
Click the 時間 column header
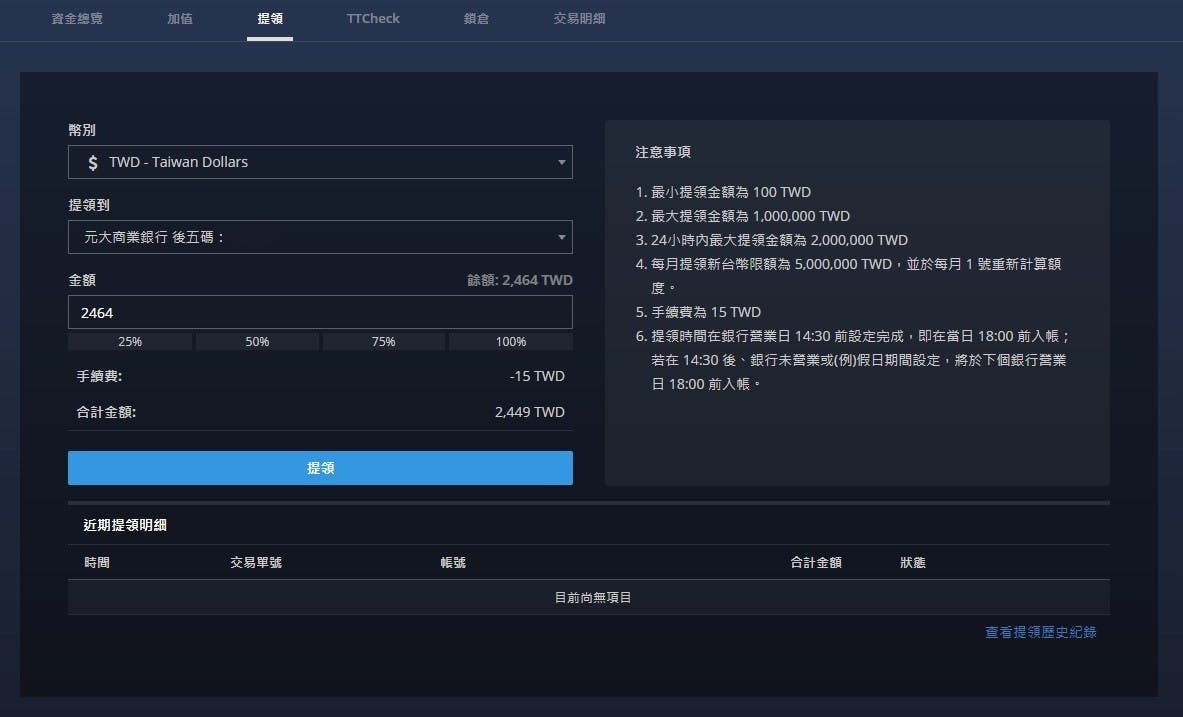(97, 563)
